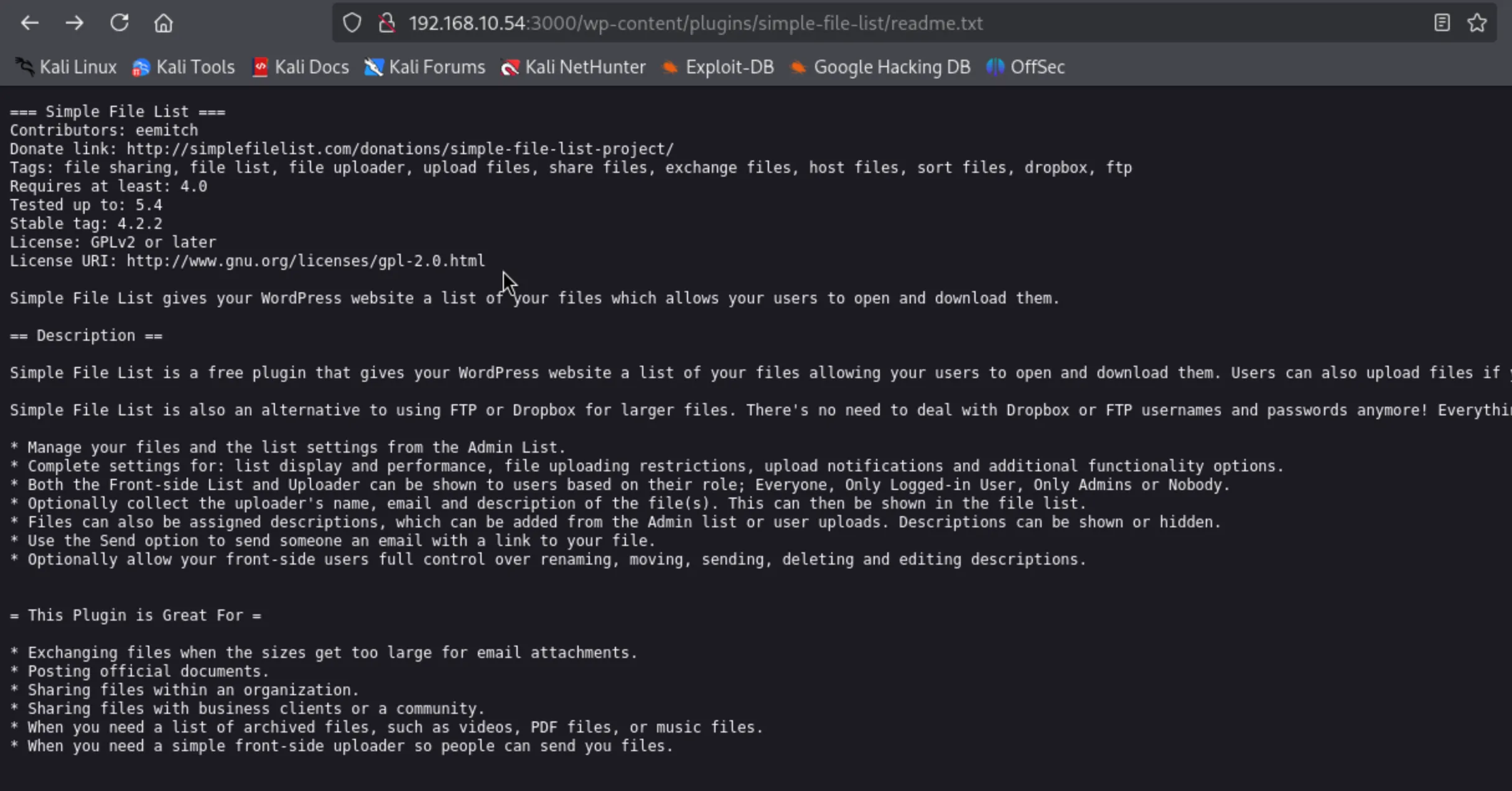
Task: Open the Kali Forums bookmark
Action: (x=424, y=67)
